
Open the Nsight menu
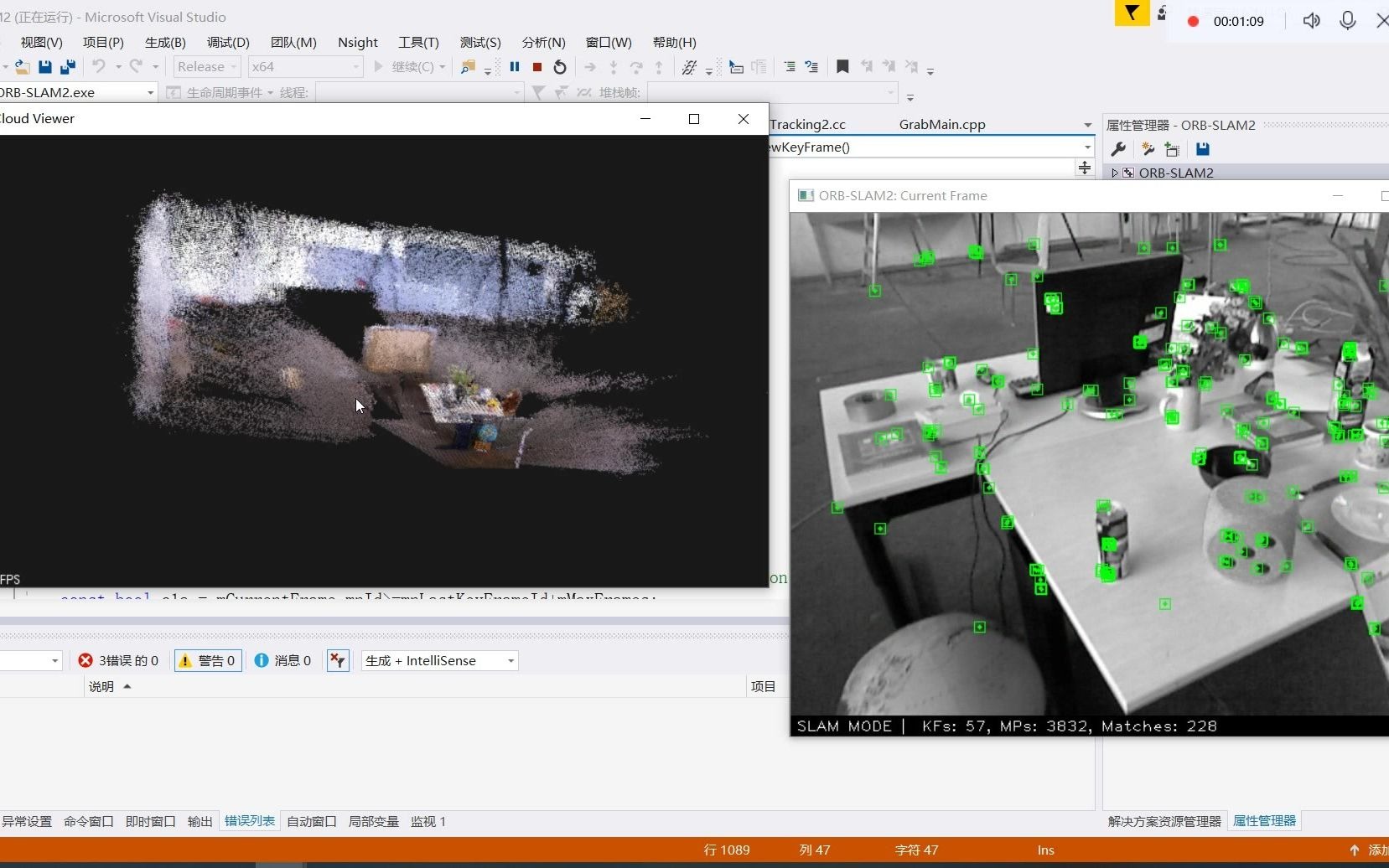[357, 43]
